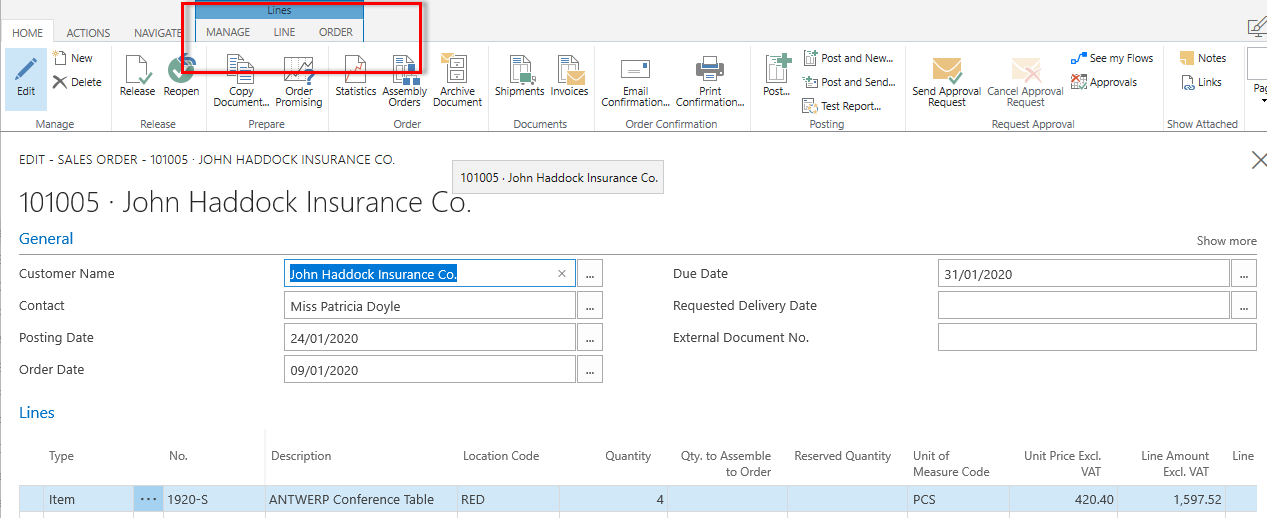
Task: Open Posting Date picker ellipsis button
Action: (590, 338)
